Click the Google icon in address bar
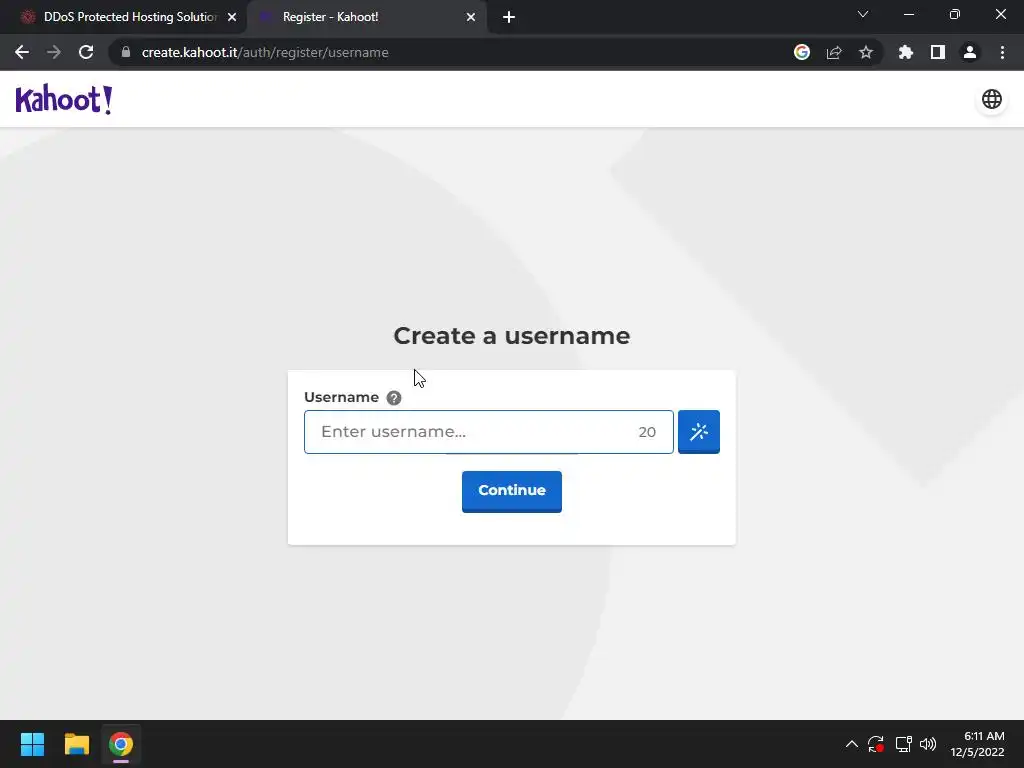 coord(801,52)
